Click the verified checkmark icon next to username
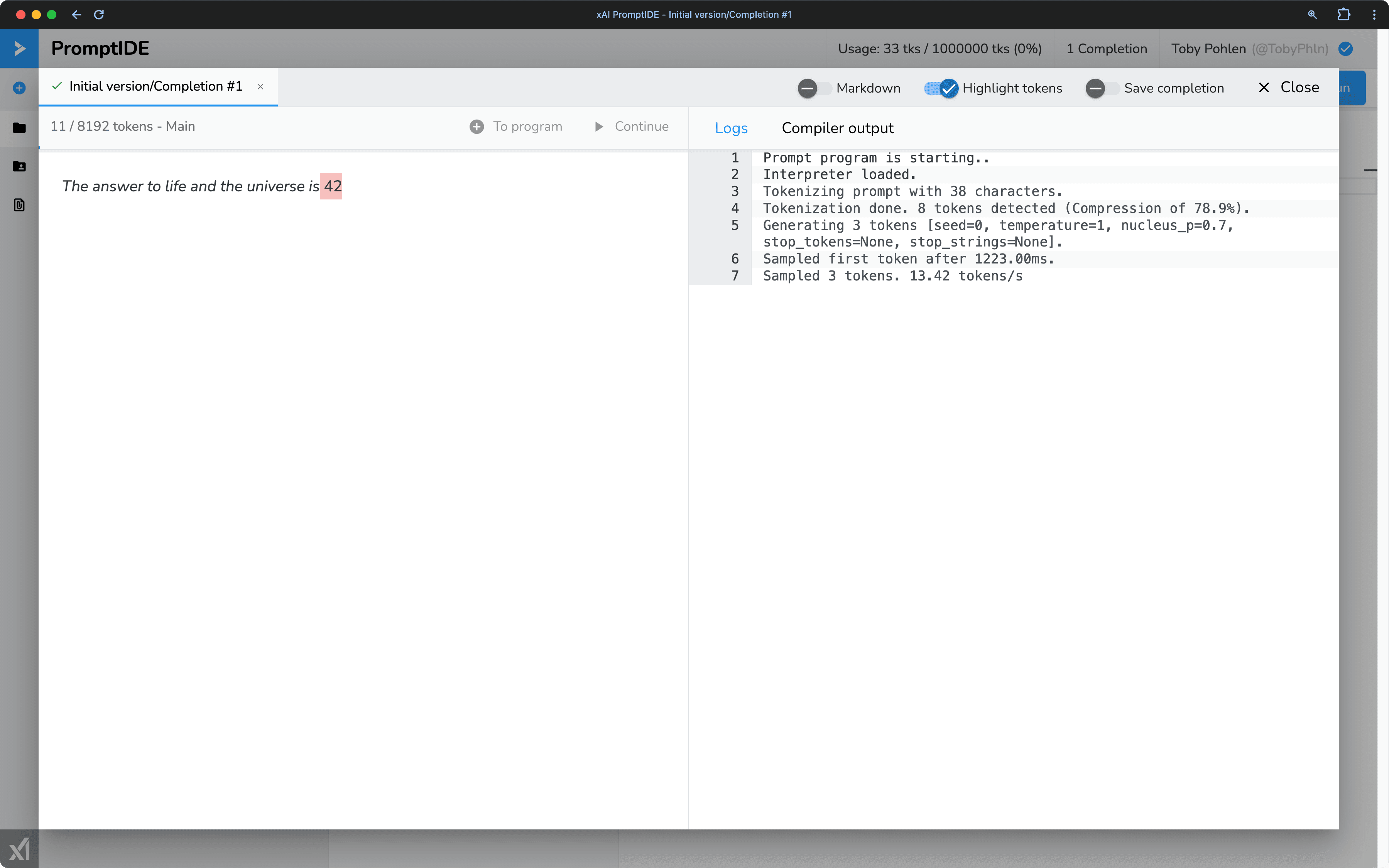This screenshot has width=1389, height=868. tap(1347, 48)
